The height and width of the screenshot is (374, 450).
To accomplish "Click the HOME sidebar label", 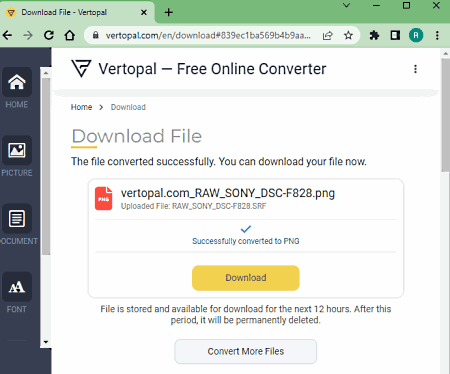I will pos(17,105).
